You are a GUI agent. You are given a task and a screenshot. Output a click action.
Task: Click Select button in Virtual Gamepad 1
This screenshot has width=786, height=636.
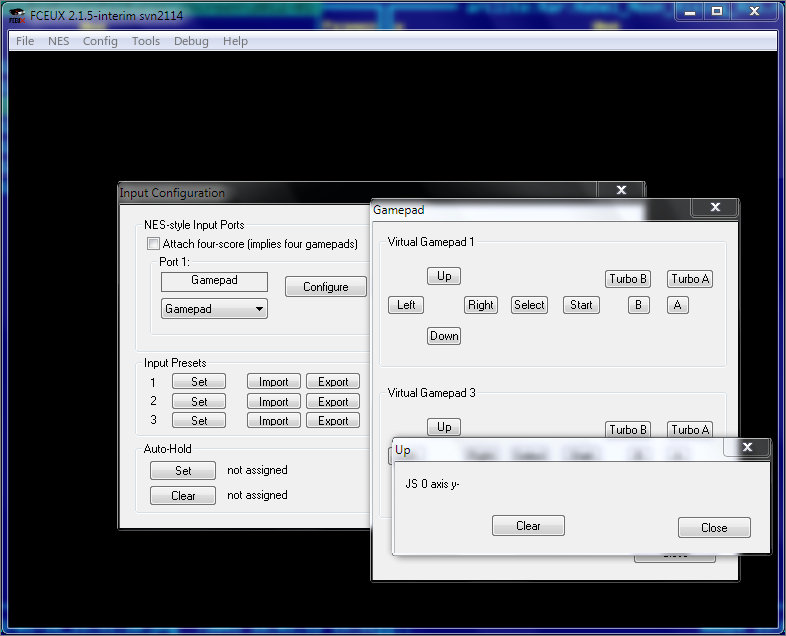pos(529,305)
